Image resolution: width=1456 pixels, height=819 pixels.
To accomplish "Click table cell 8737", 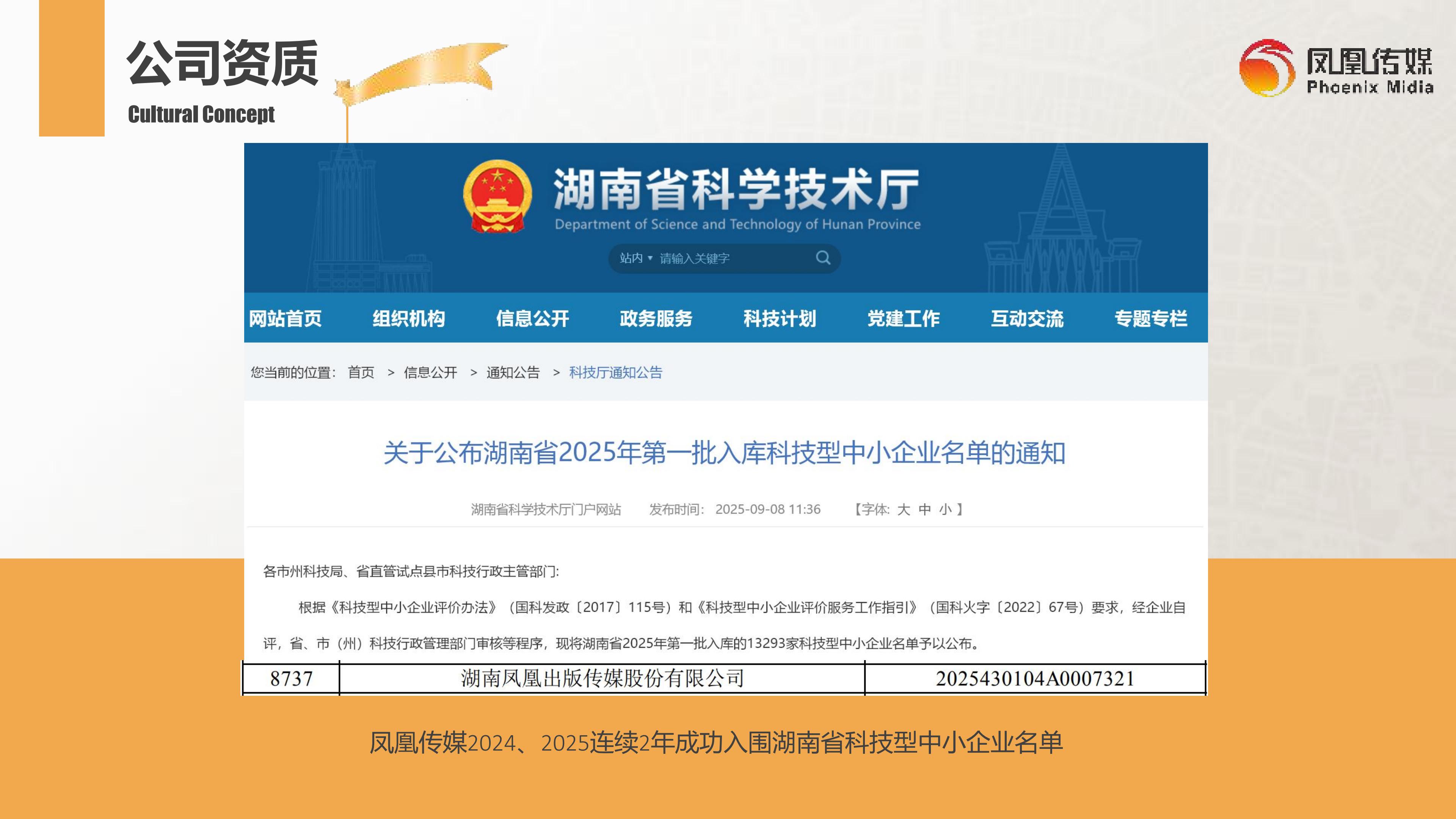I will pos(291,678).
